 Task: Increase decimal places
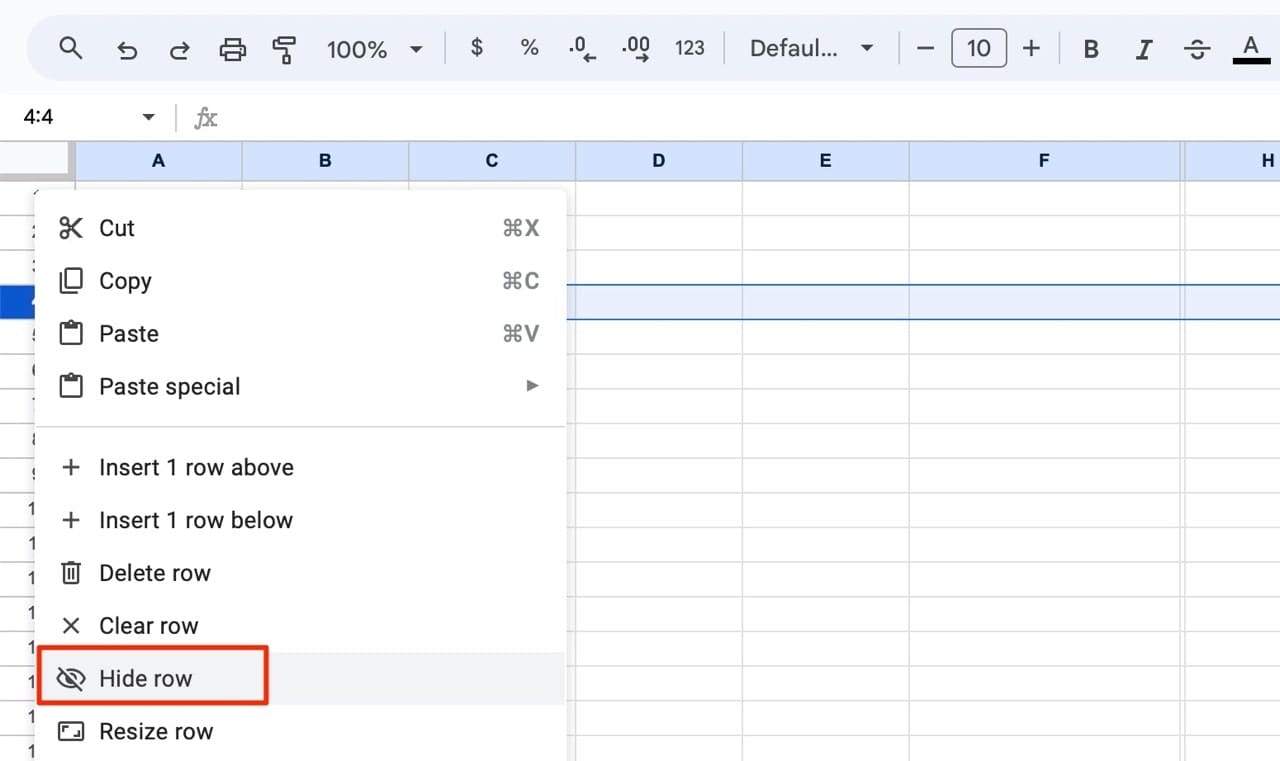[636, 48]
